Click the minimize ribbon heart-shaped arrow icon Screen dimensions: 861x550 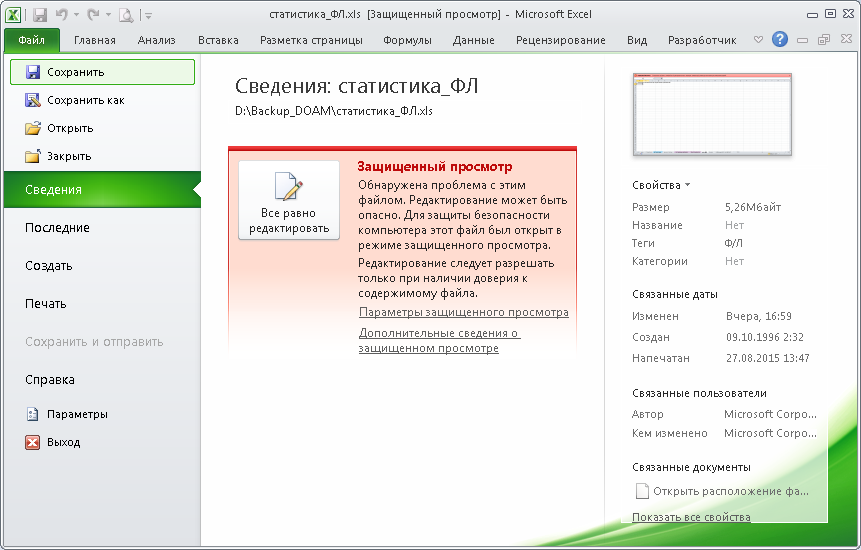pyautogui.click(x=758, y=40)
